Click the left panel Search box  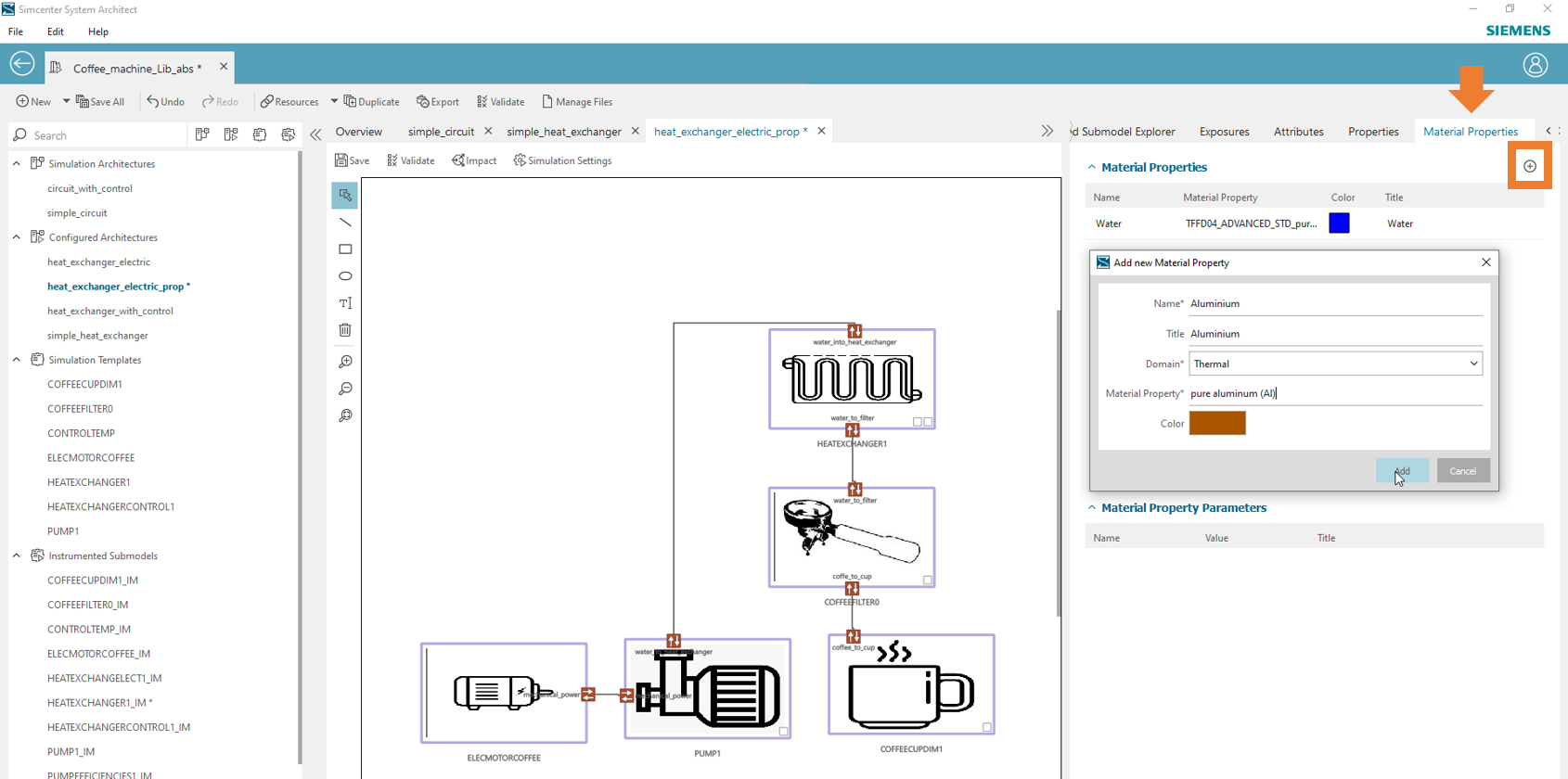pos(97,135)
